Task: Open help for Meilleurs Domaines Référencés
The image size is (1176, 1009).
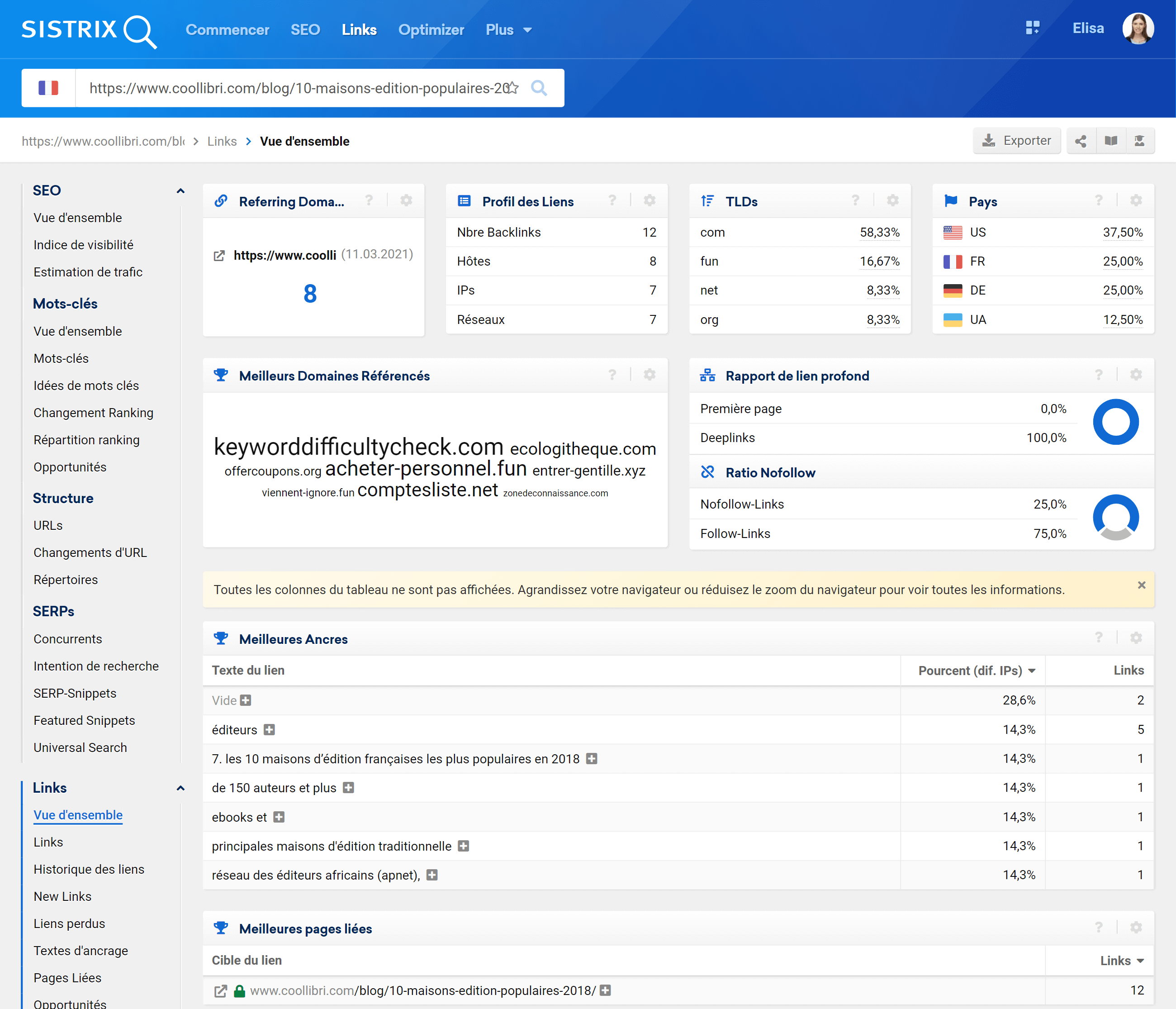Action: coord(612,375)
